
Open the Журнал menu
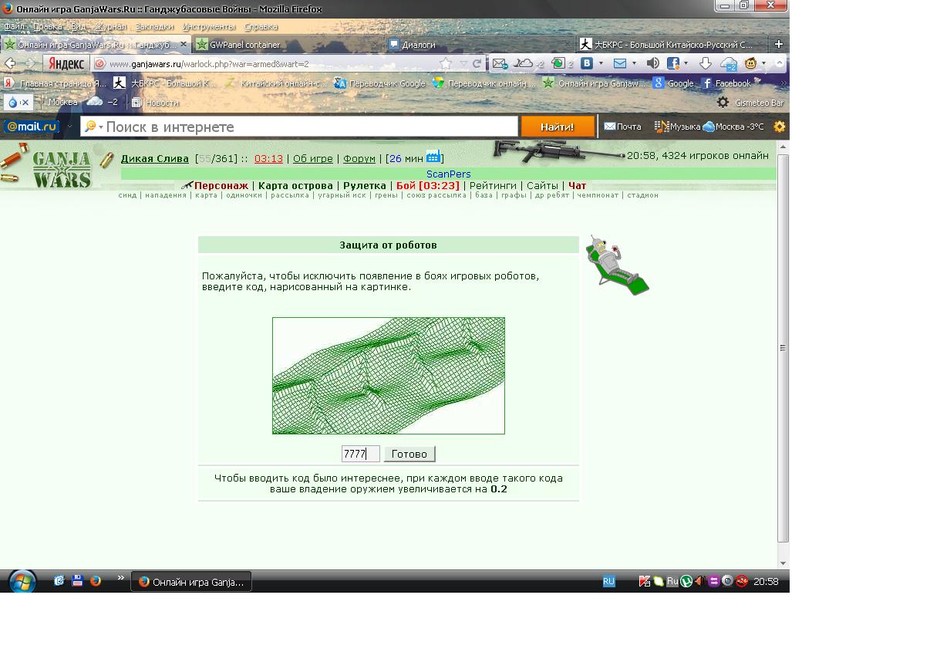coord(111,27)
